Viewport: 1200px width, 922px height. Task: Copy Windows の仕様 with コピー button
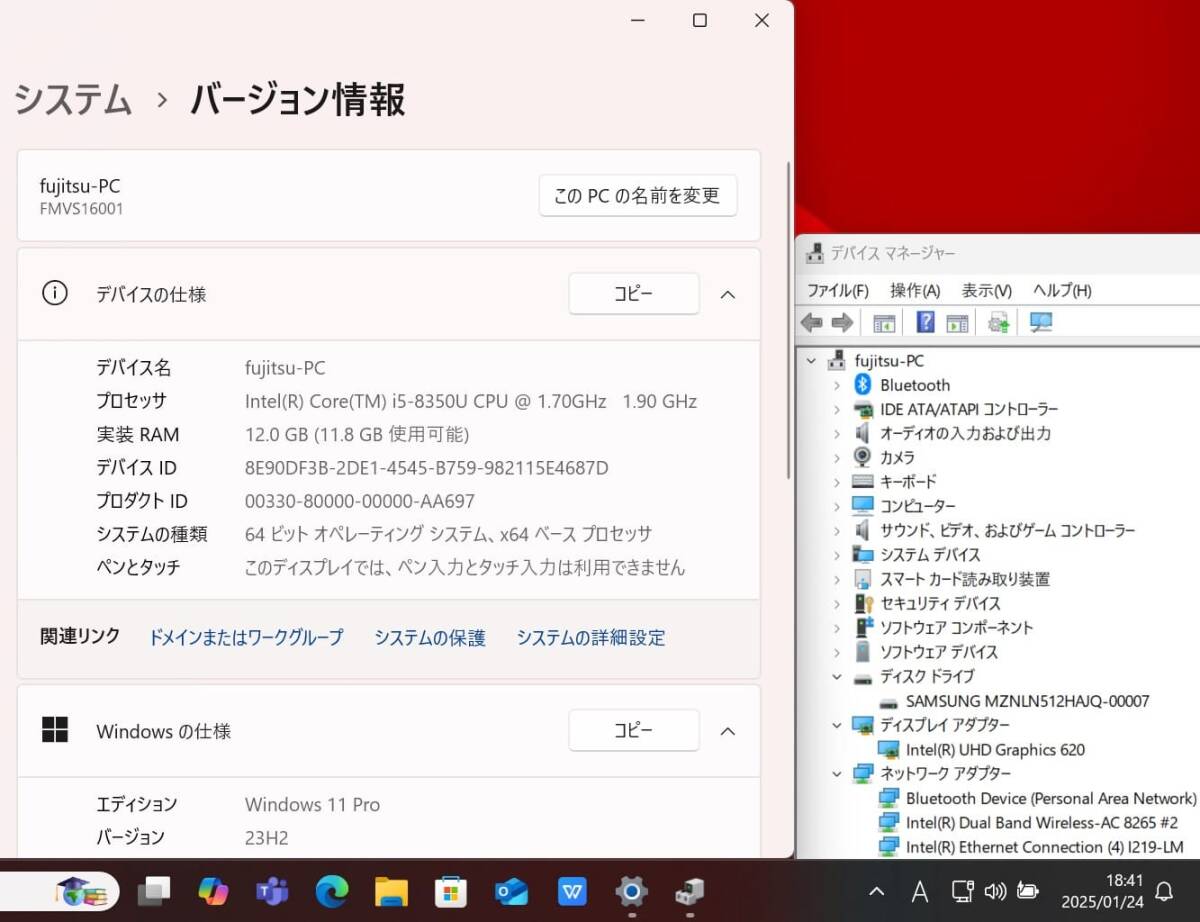(x=634, y=731)
